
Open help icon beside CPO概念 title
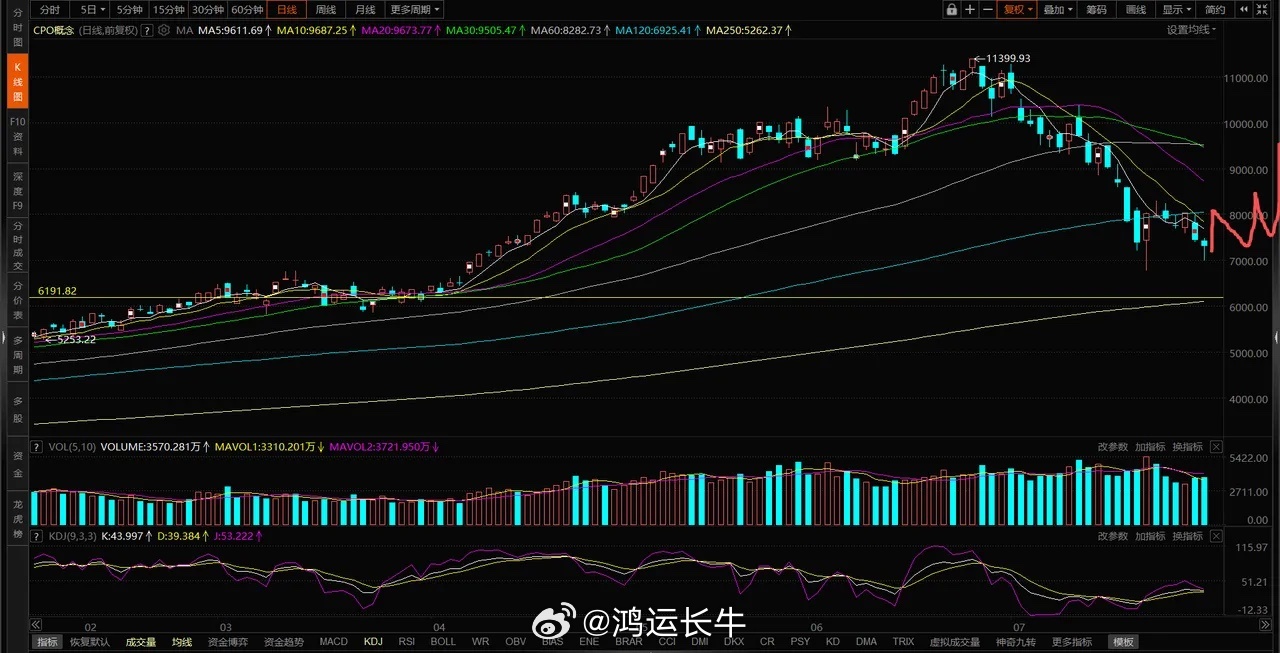pyautogui.click(x=147, y=31)
